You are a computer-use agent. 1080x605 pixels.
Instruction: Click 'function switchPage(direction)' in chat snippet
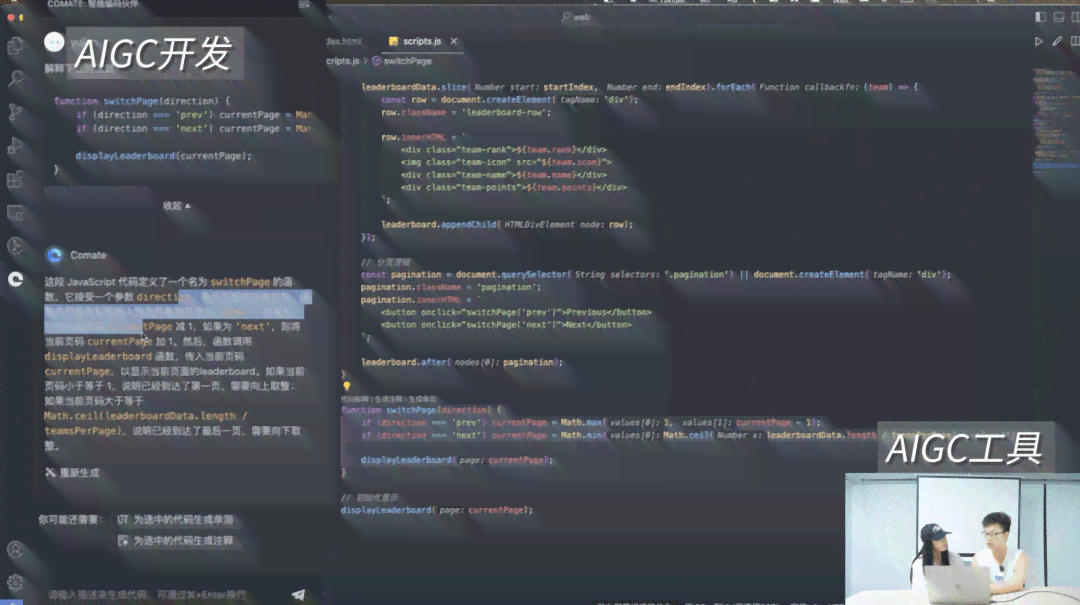(142, 101)
